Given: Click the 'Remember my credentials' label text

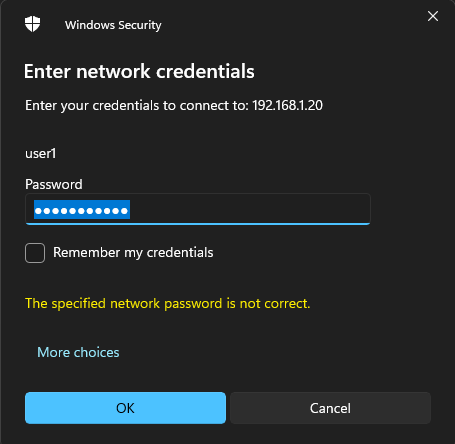Looking at the screenshot, I should point(133,253).
